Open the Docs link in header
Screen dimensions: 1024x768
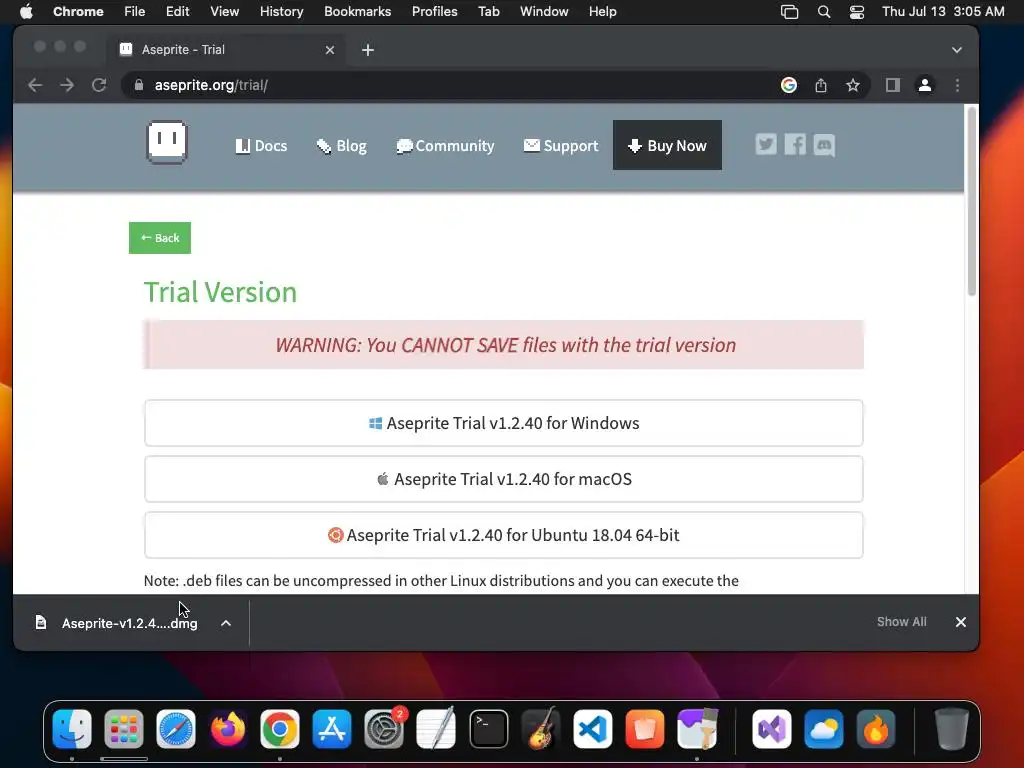261,146
